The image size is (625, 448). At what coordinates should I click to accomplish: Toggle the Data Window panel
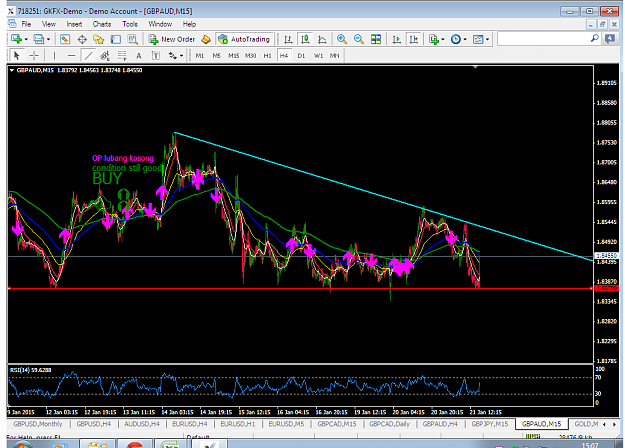(82, 39)
